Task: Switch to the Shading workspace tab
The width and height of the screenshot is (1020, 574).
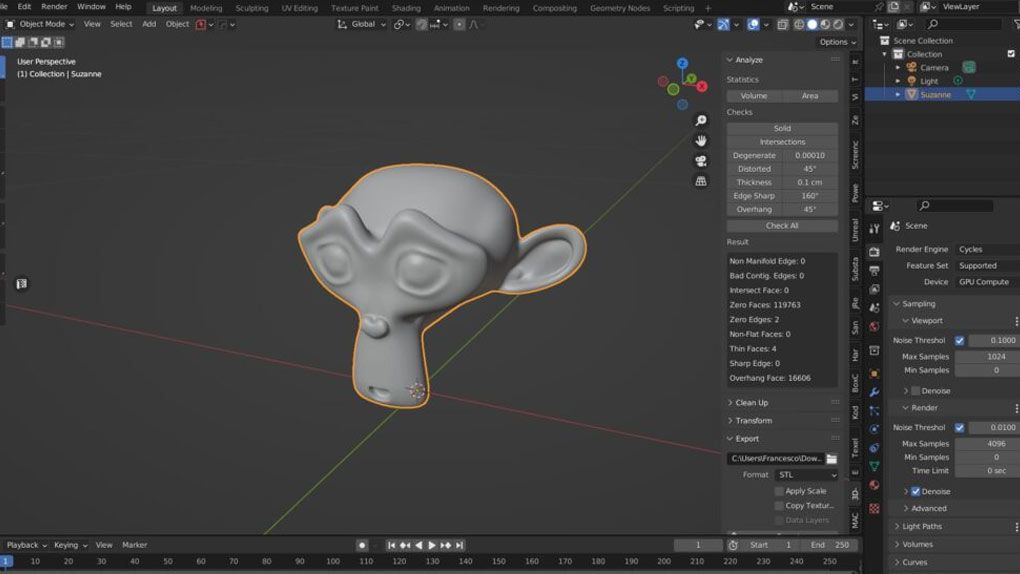Action: click(406, 8)
